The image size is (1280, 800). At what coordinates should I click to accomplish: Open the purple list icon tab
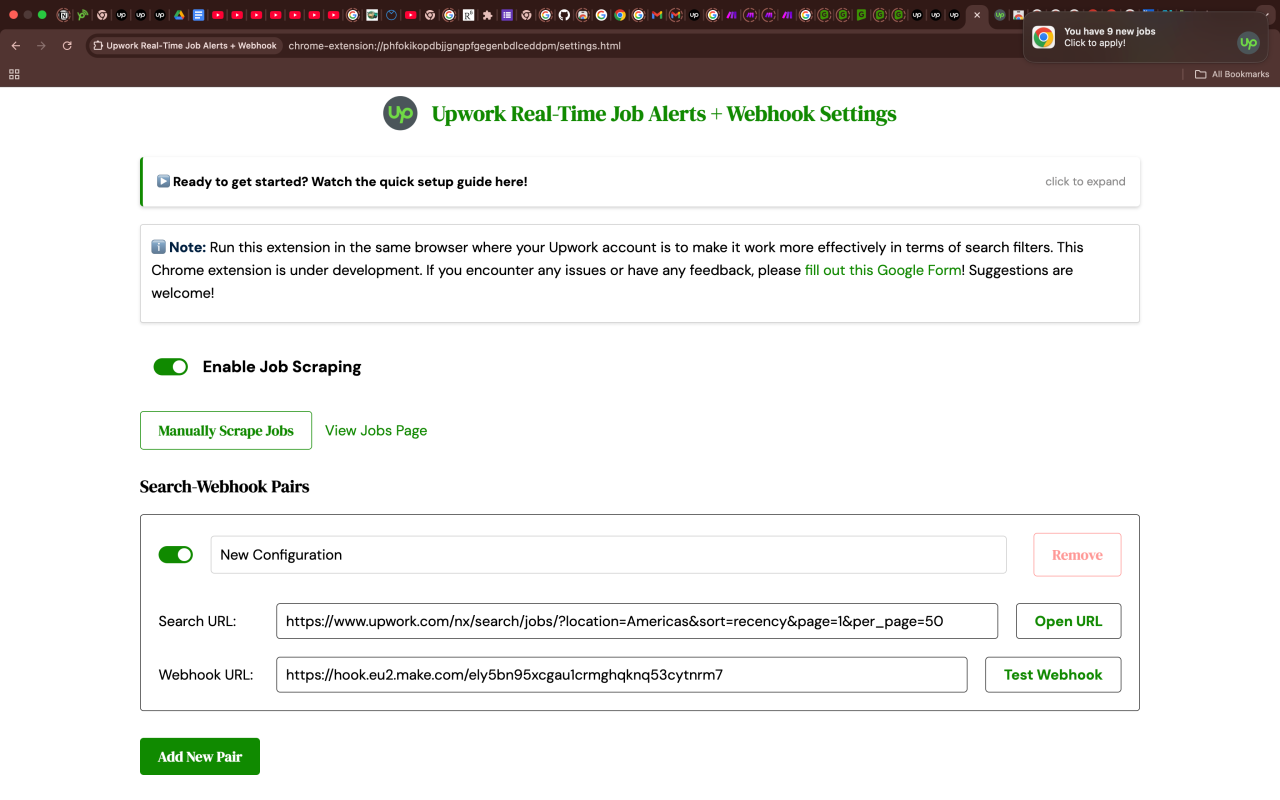click(x=507, y=15)
